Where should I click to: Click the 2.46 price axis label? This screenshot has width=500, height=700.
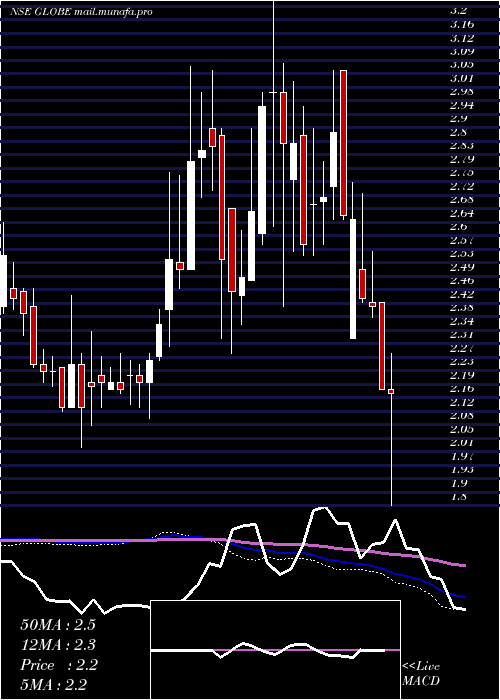(462, 280)
